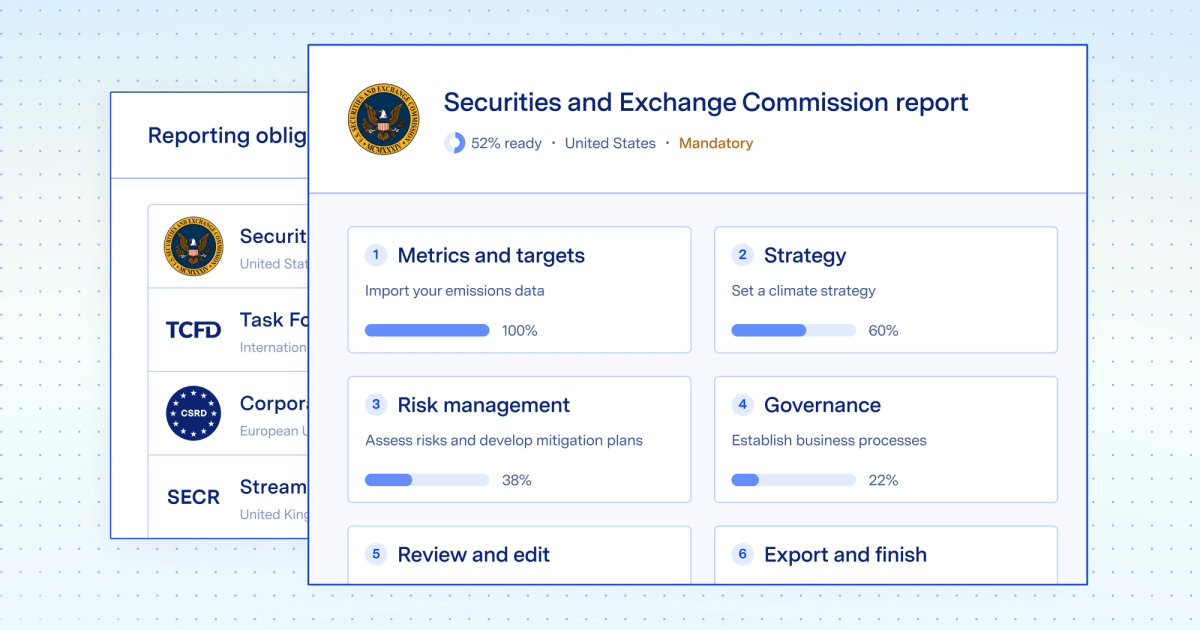
Task: Click the Securities and Exchange Commission seal icon
Action: coord(383,119)
